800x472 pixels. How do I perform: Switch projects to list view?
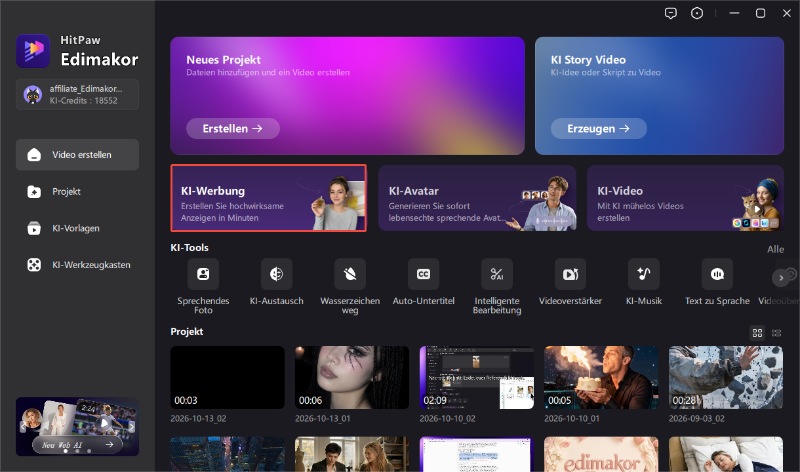[x=777, y=333]
